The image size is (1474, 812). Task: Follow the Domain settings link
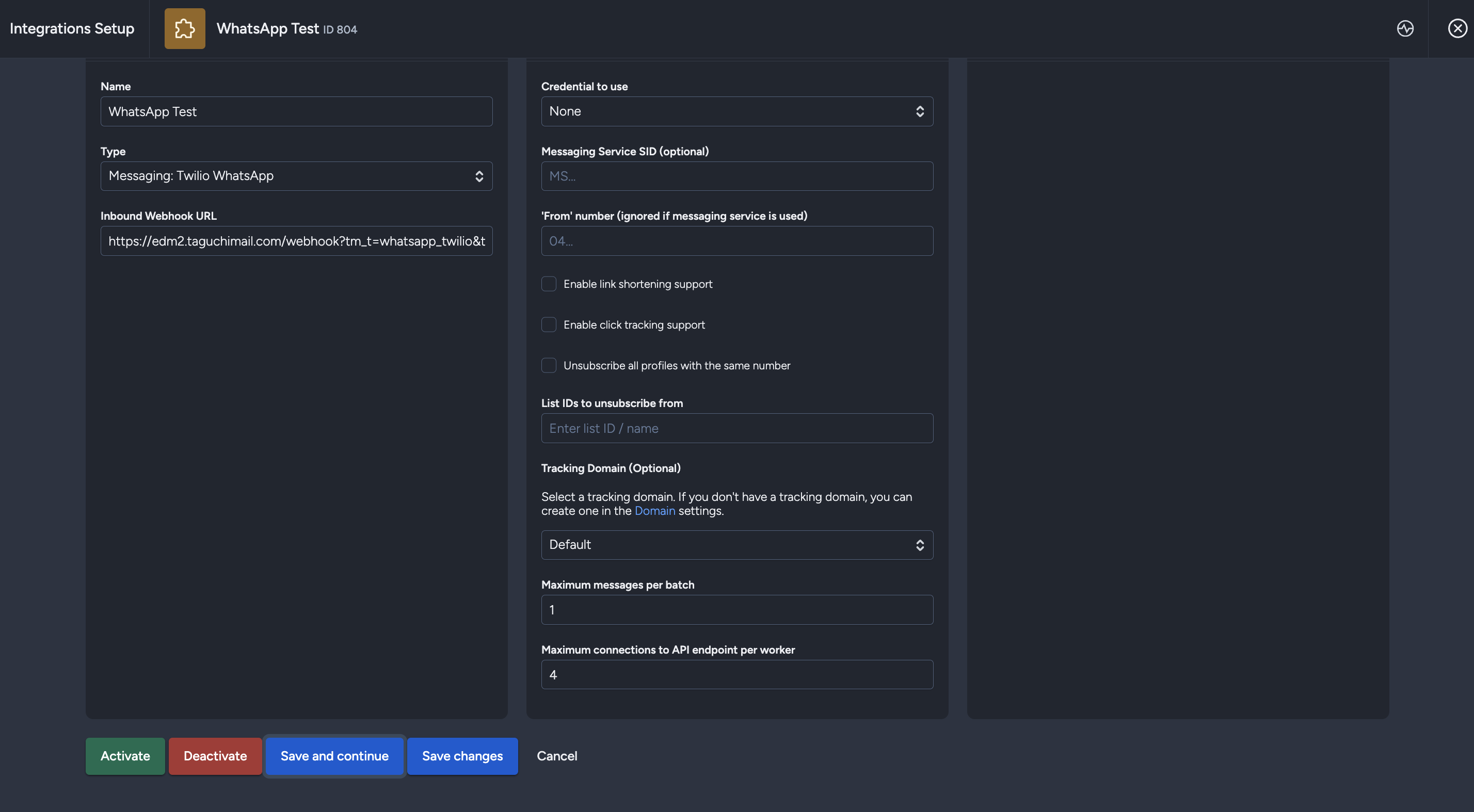pos(654,511)
